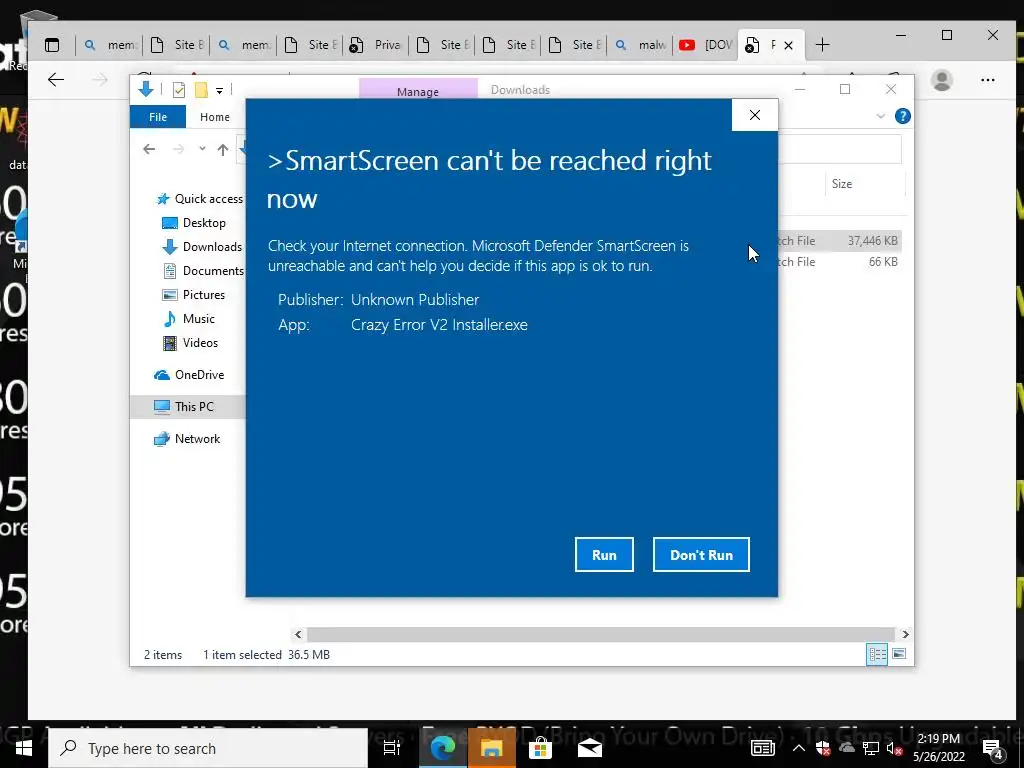Select Pictures in navigation pane
The image size is (1024, 768).
(x=193, y=295)
